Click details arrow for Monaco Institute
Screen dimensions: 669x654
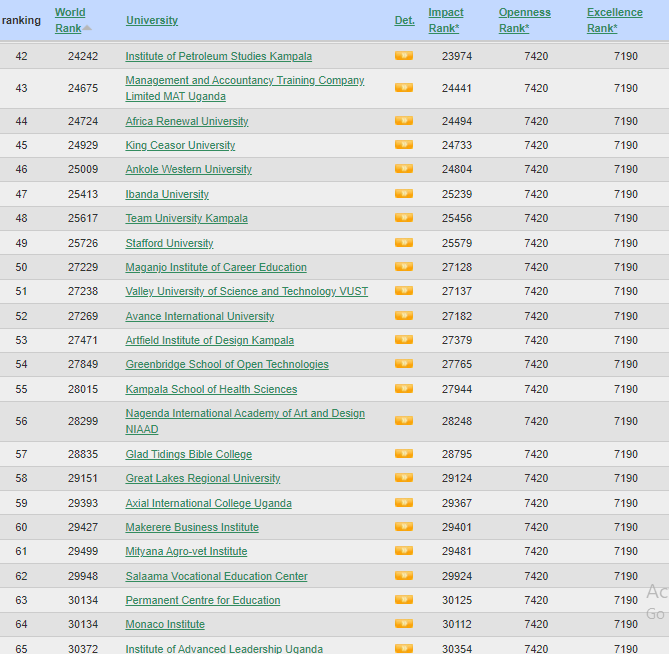coord(404,624)
